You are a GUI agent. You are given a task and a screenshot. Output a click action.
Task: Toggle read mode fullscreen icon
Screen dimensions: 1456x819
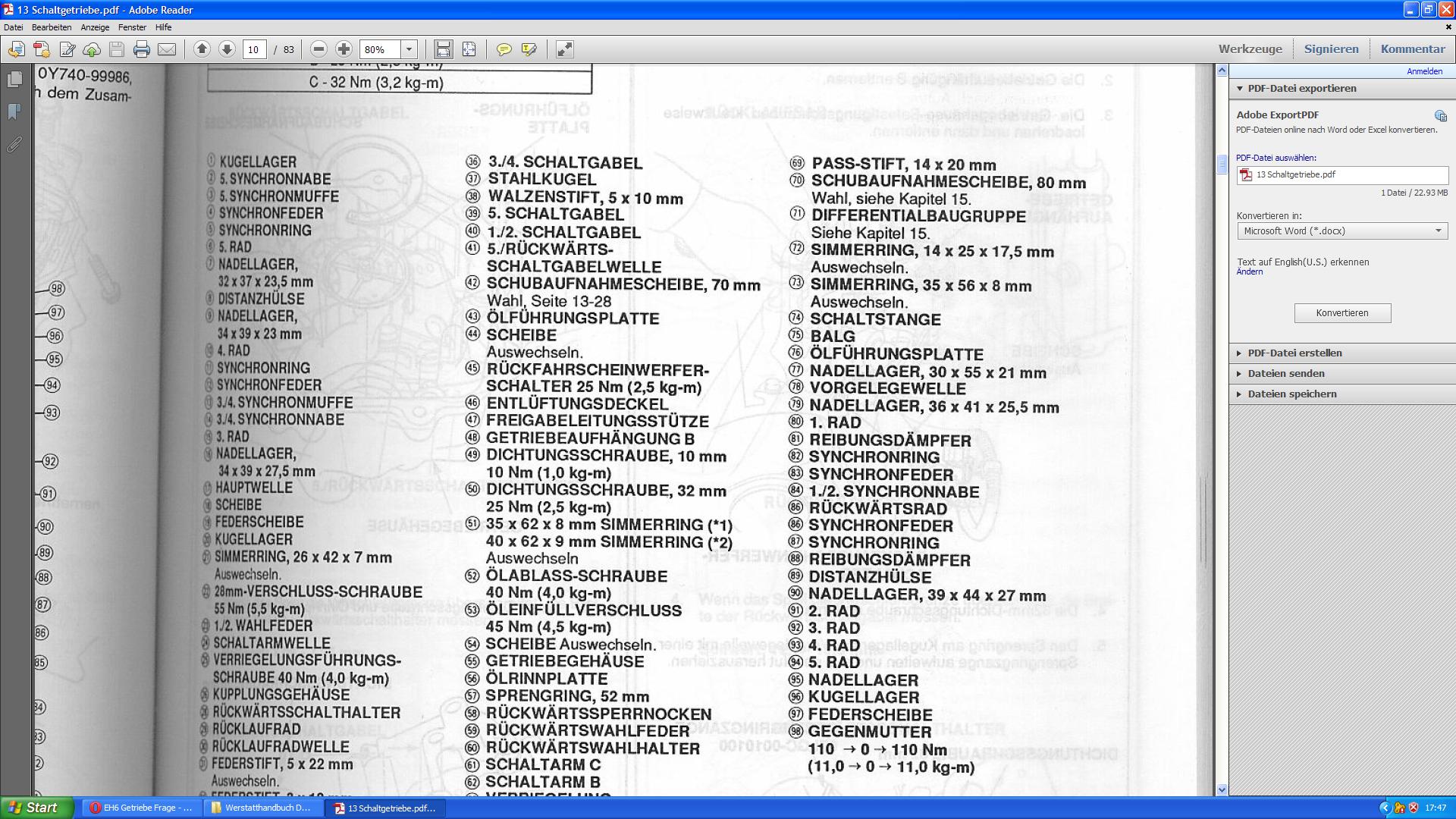(x=564, y=49)
